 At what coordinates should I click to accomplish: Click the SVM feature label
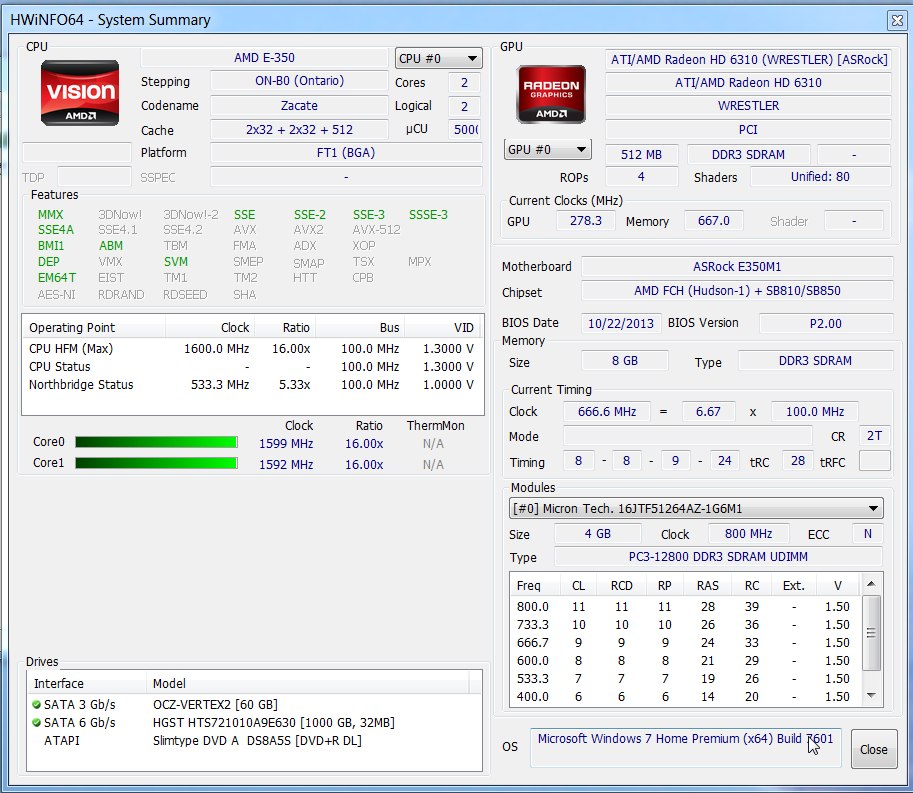click(x=175, y=262)
